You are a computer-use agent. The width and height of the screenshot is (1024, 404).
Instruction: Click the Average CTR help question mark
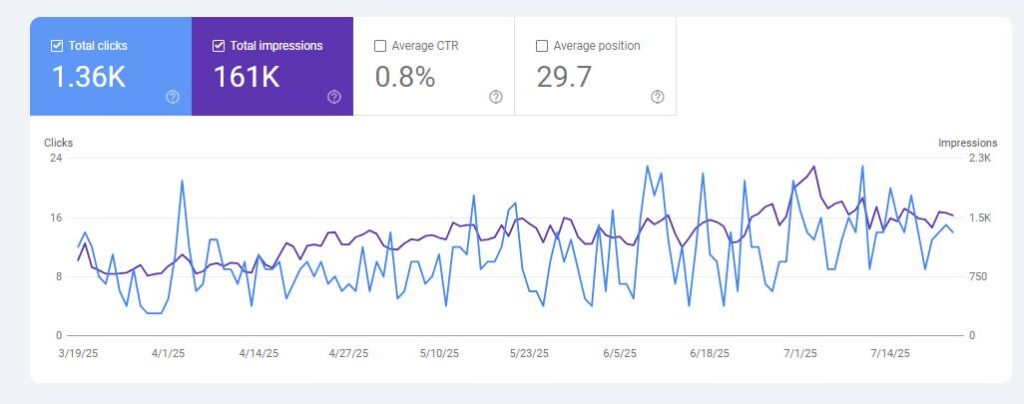pyautogui.click(x=496, y=97)
